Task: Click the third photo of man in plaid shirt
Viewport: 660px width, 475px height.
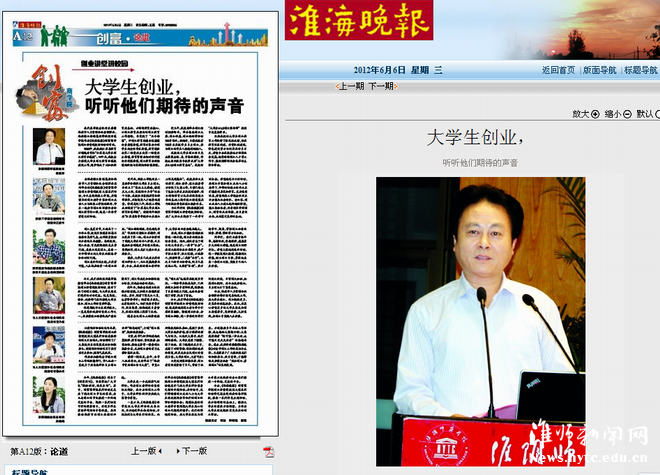Action: tap(49, 246)
